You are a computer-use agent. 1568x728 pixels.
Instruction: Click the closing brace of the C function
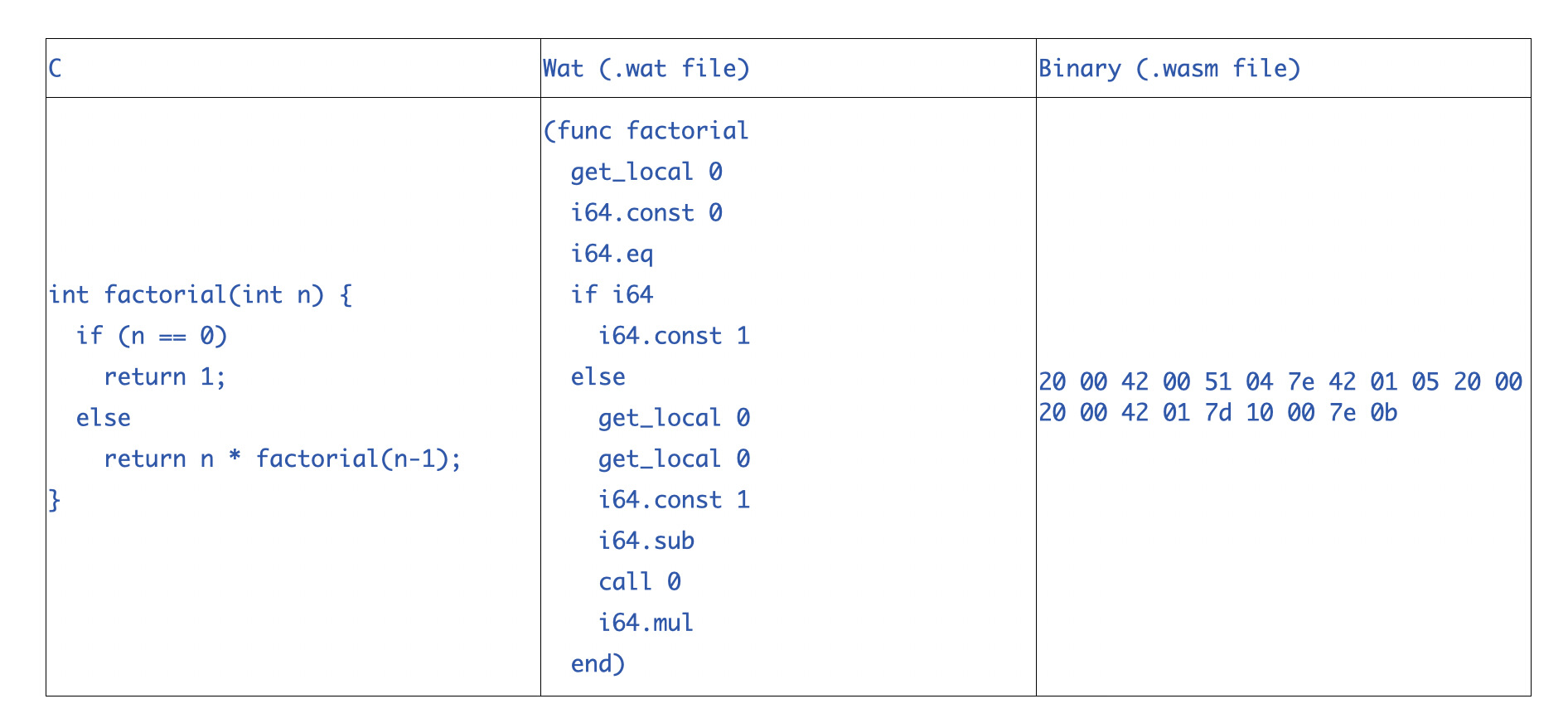point(55,500)
